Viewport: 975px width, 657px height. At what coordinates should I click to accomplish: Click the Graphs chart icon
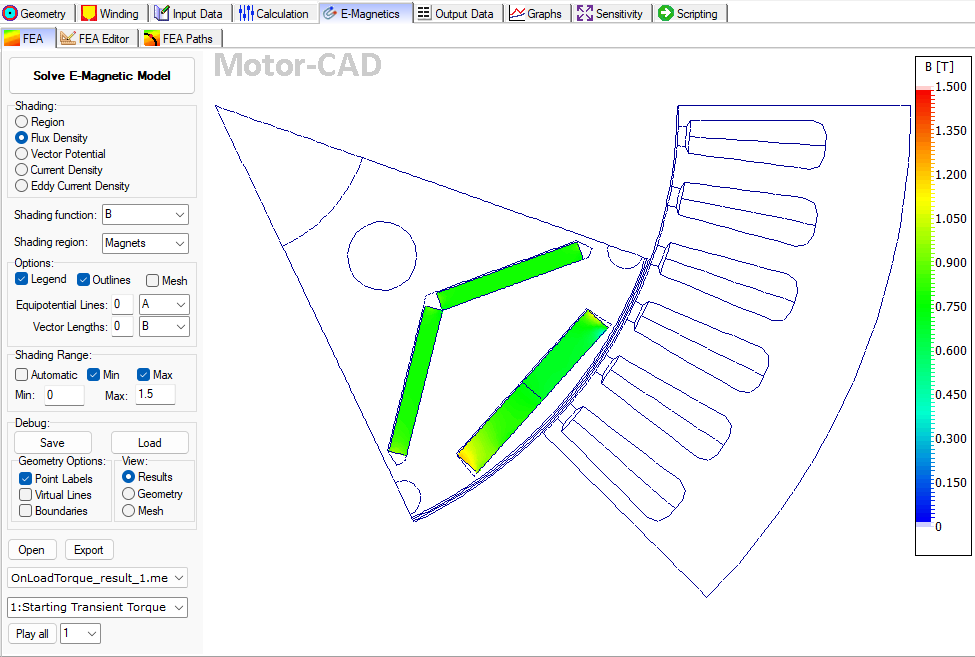[x=517, y=13]
